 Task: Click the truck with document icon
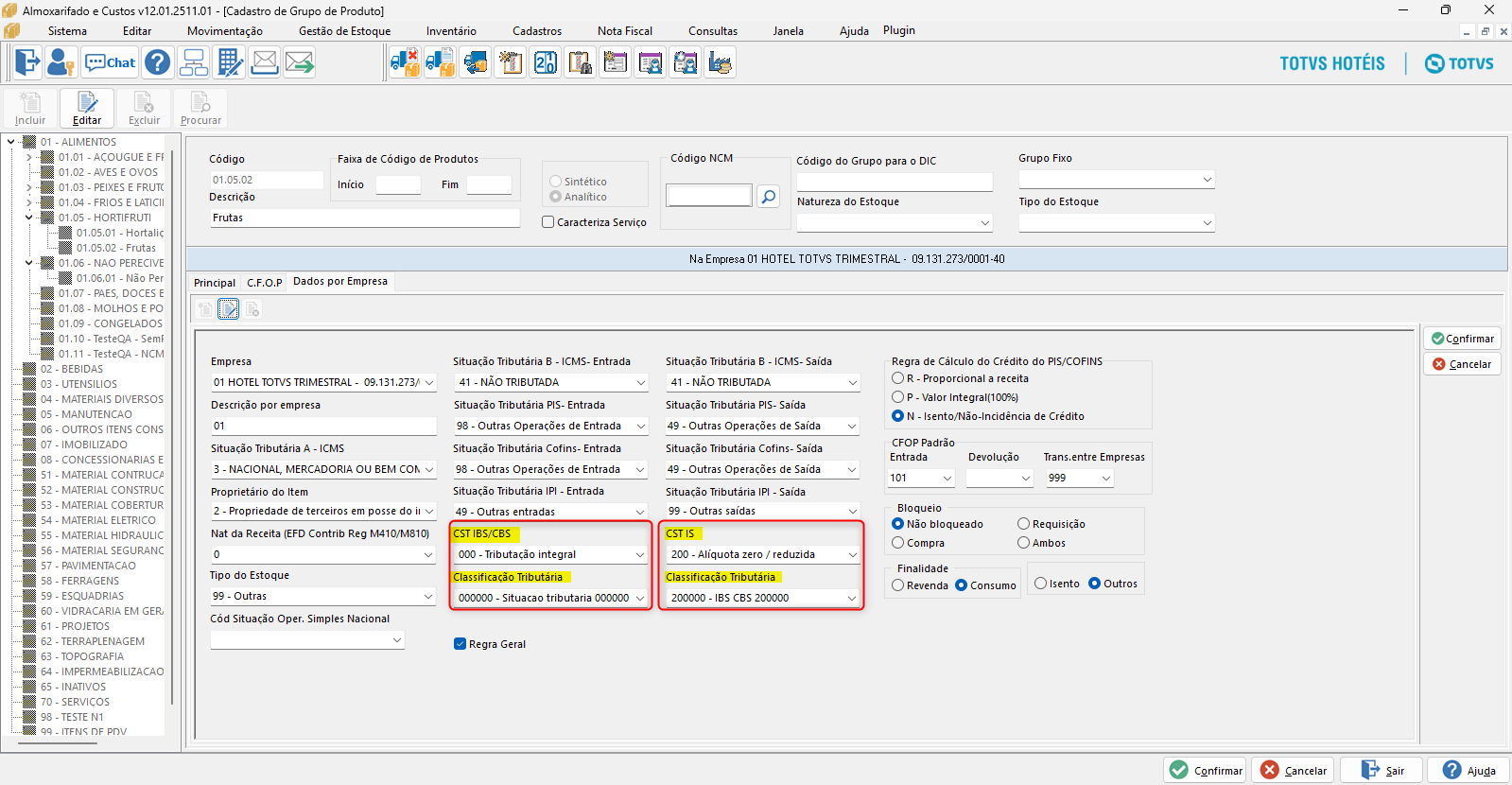tap(440, 62)
